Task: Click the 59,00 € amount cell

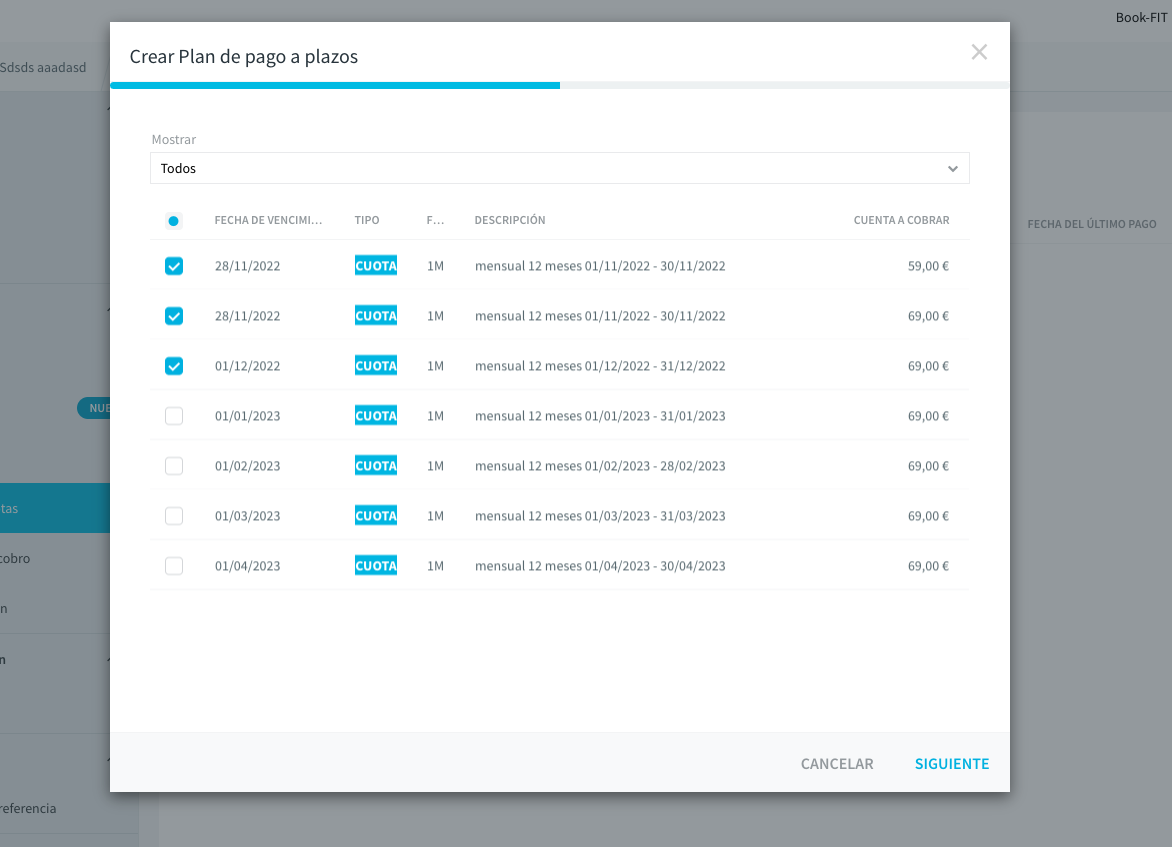Action: [x=928, y=266]
